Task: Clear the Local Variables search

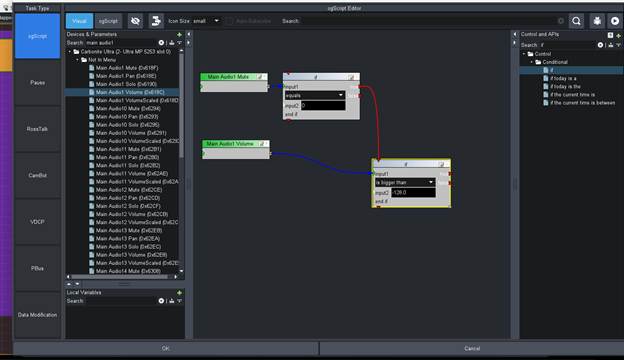Action: [161, 301]
